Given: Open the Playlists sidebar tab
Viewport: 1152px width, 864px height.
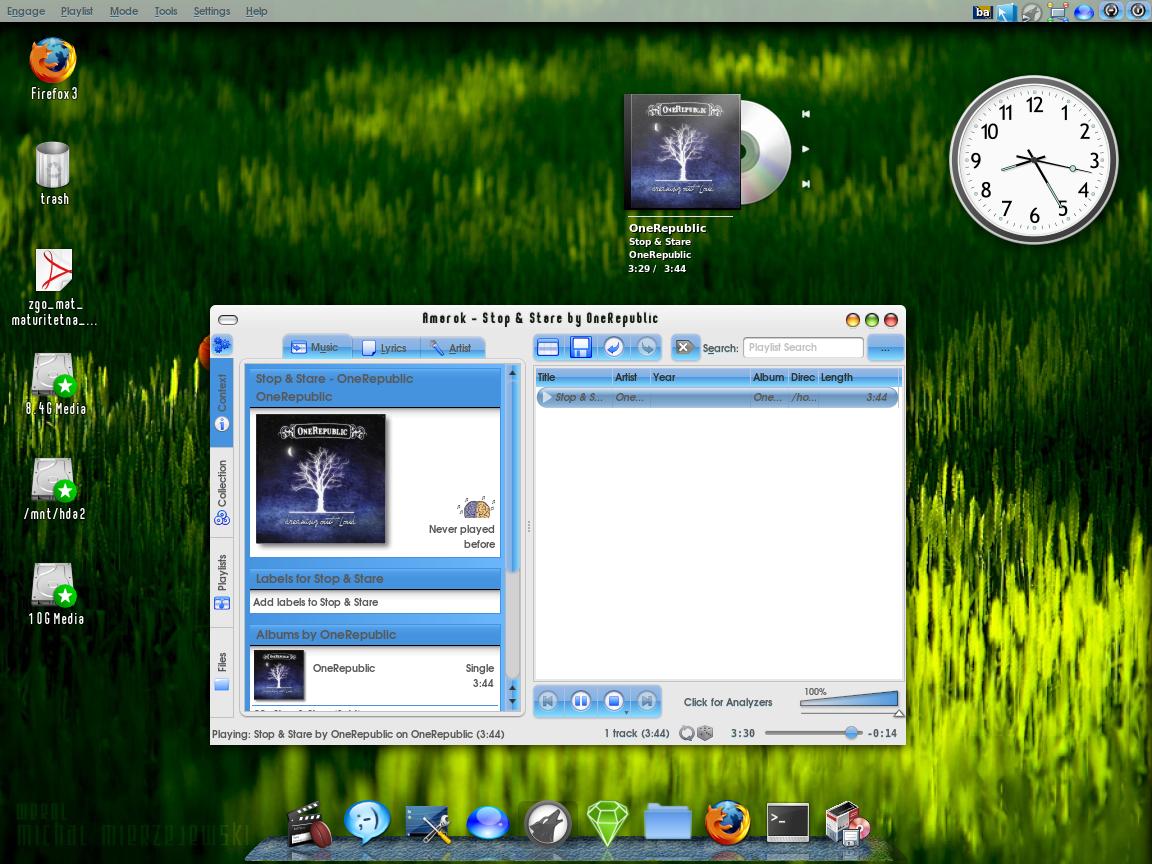Looking at the screenshot, I should [222, 582].
